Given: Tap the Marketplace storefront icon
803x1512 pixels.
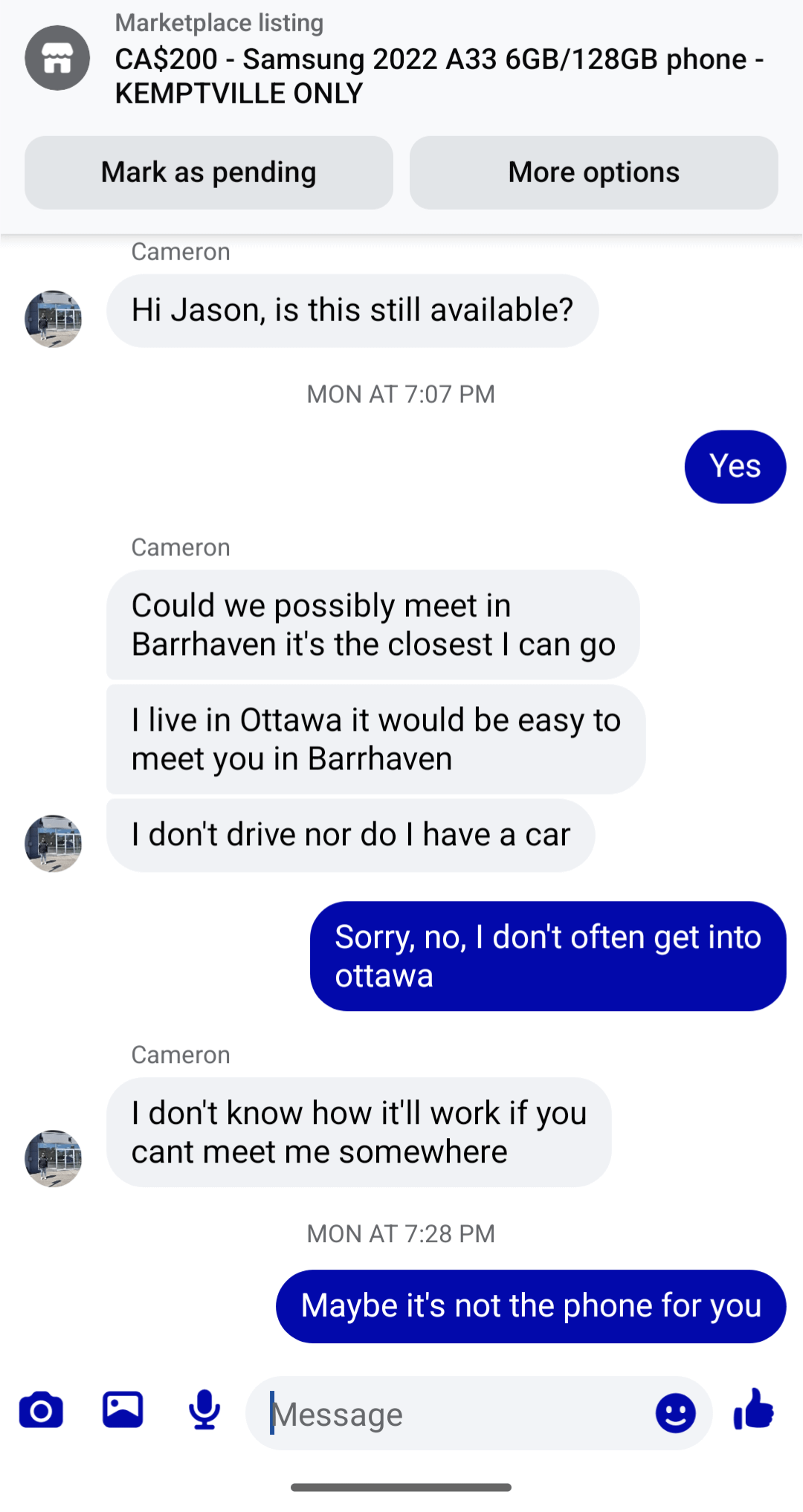Looking at the screenshot, I should [x=57, y=58].
